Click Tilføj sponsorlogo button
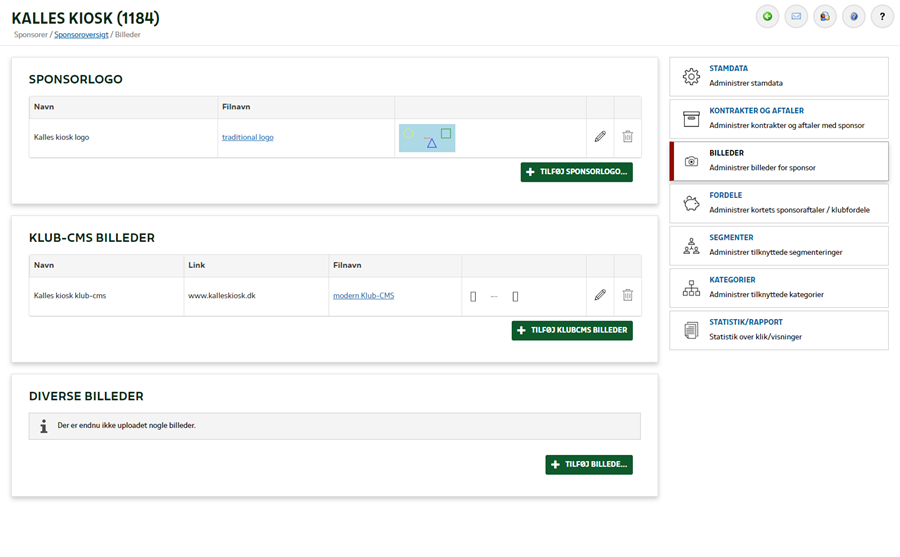This screenshot has height=557, width=900. coord(576,172)
